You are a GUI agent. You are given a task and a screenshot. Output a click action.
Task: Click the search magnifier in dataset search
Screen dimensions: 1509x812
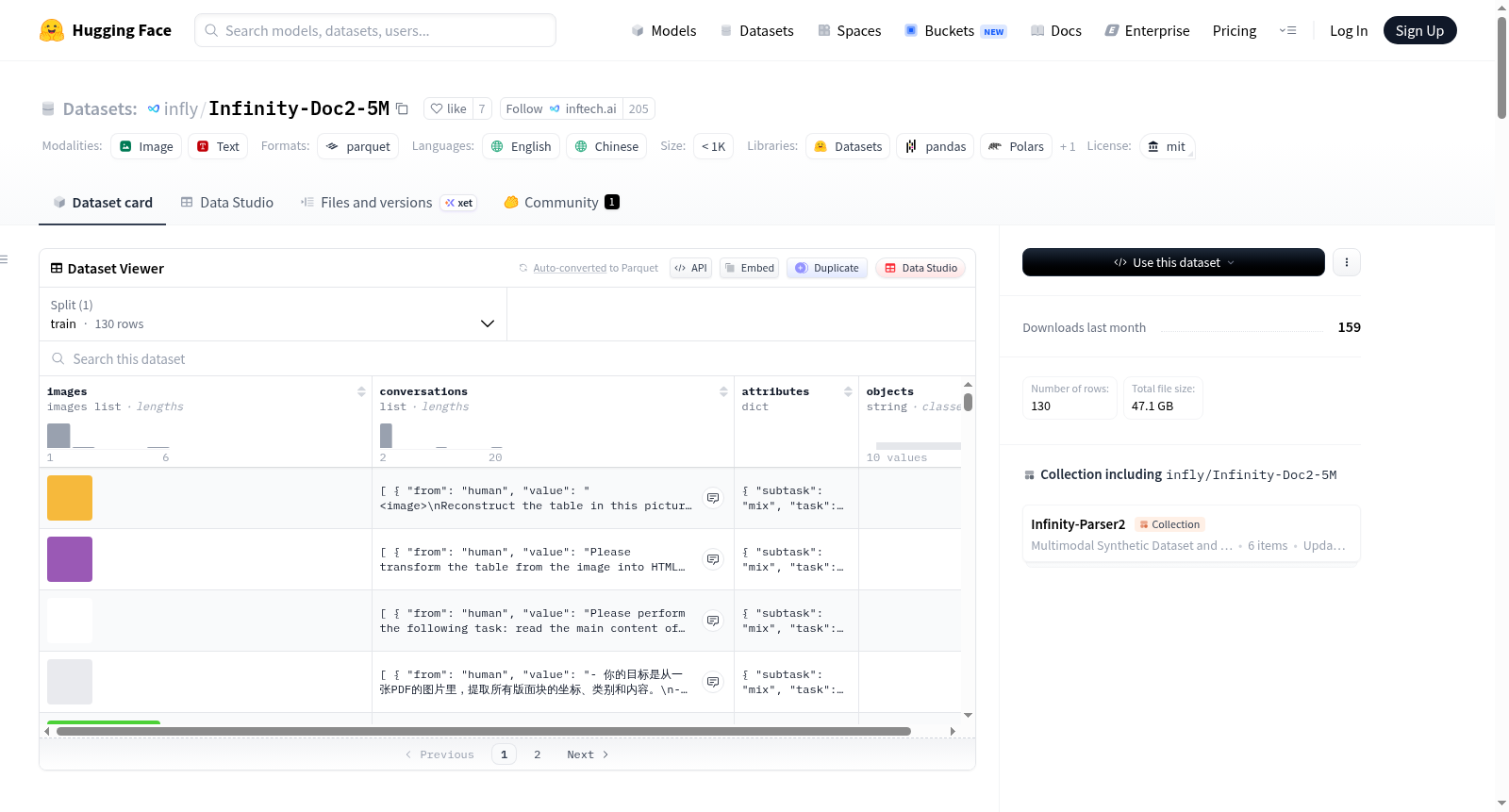[x=58, y=358]
